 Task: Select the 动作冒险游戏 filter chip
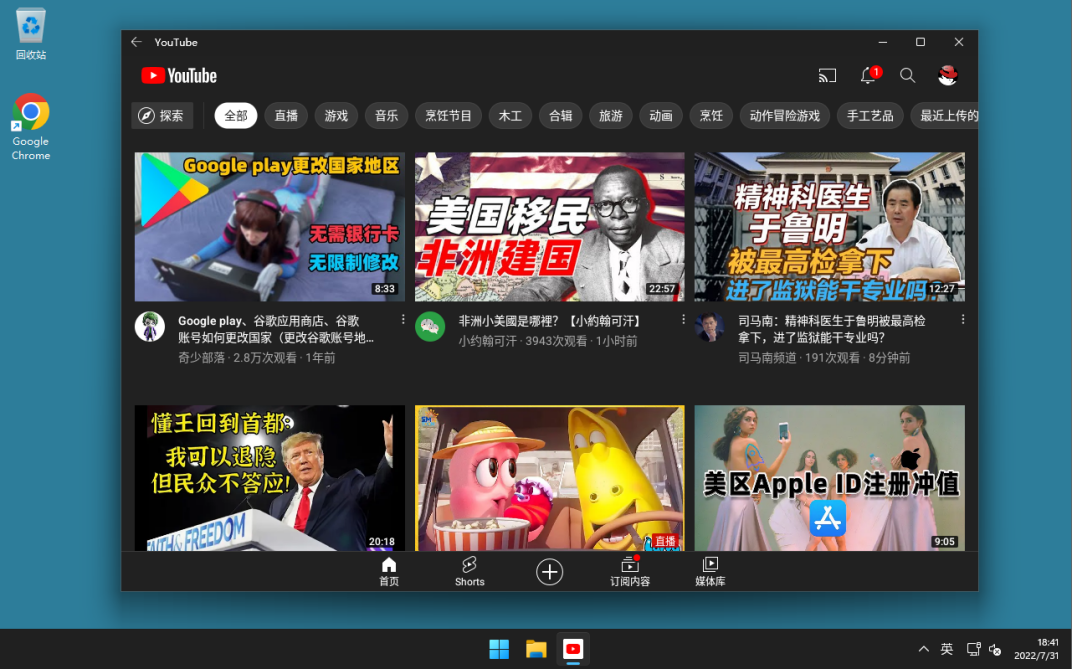coord(784,116)
